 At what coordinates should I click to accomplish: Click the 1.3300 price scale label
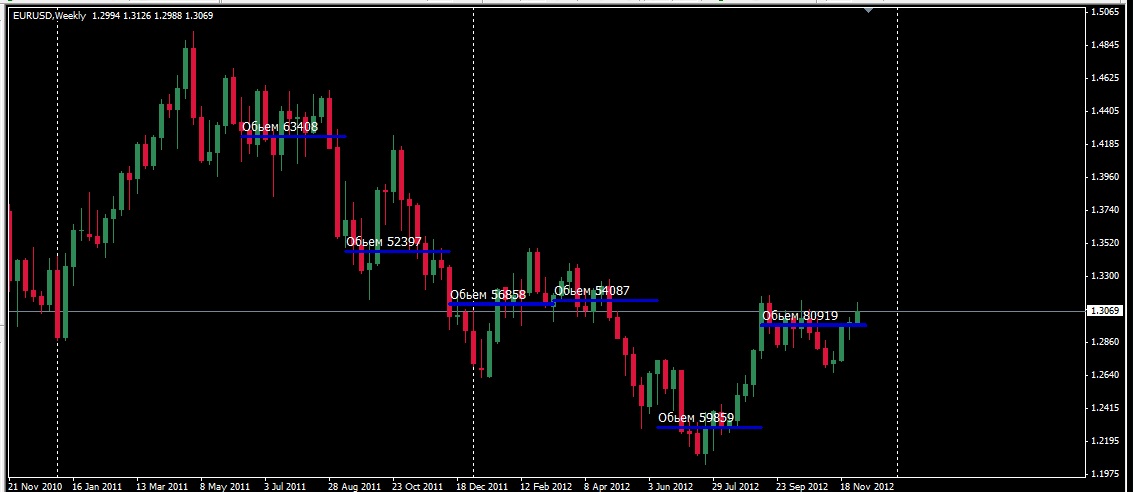click(x=1107, y=276)
